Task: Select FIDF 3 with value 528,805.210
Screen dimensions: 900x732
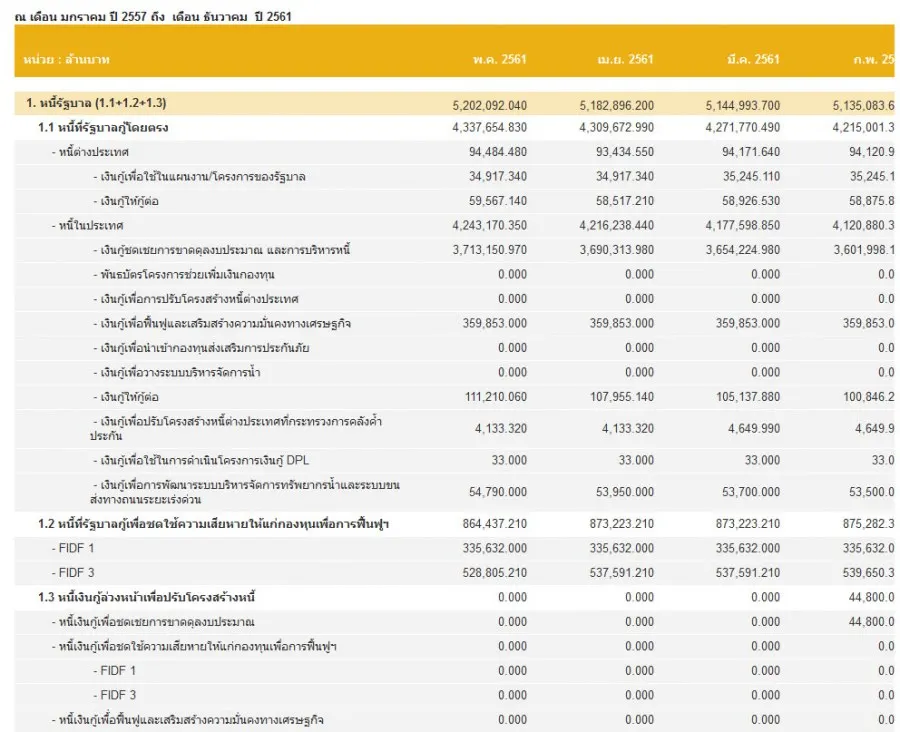Action: (x=74, y=572)
